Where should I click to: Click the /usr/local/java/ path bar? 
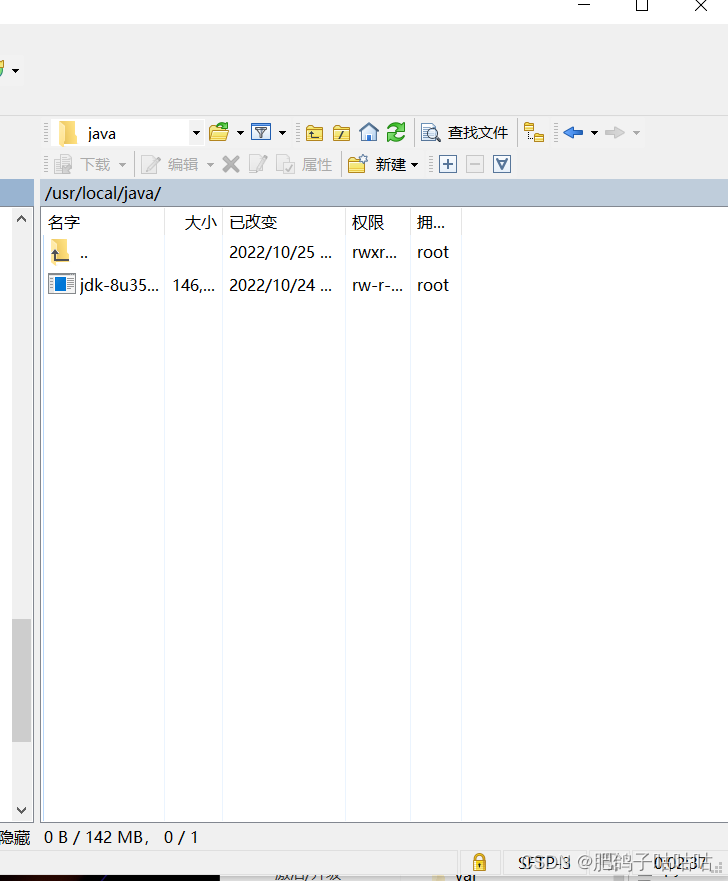(x=384, y=193)
